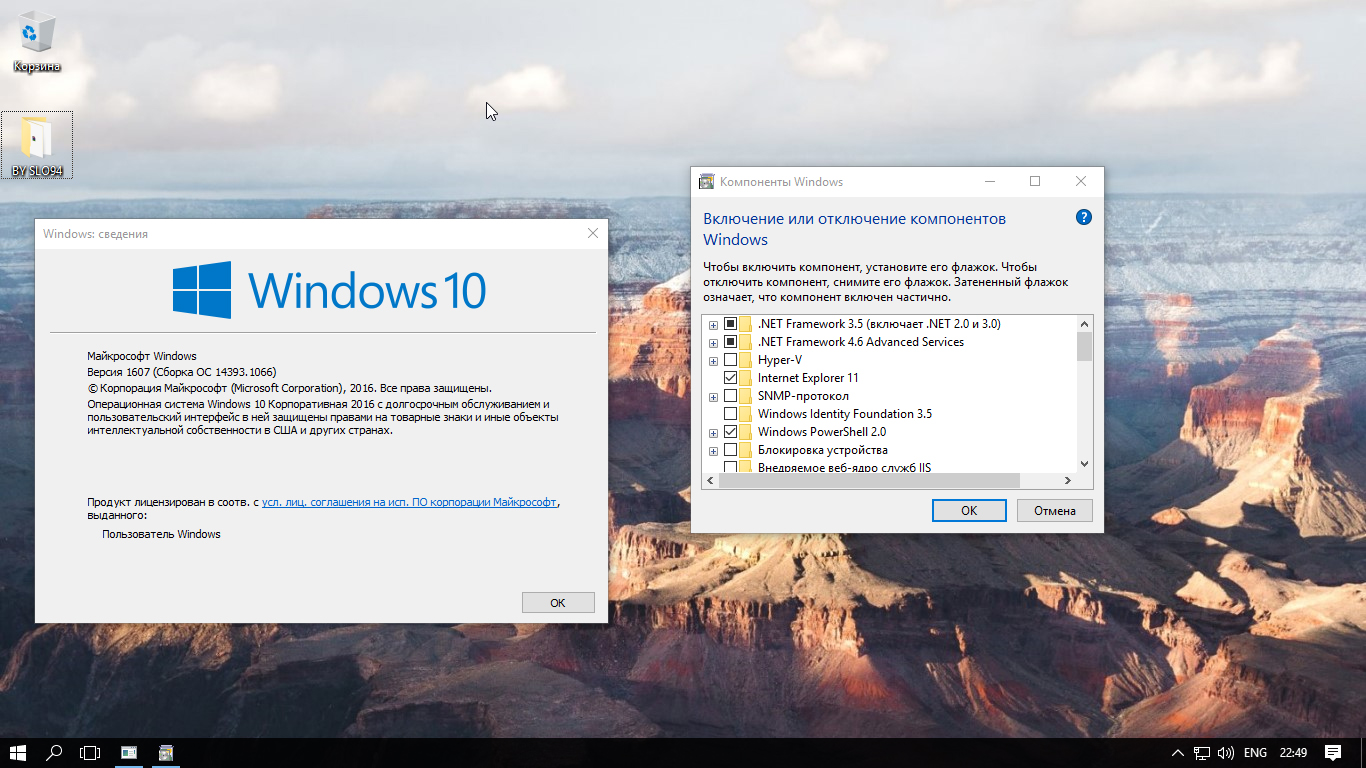
Task: Enable the Hyper-V checkbox
Action: click(x=730, y=360)
